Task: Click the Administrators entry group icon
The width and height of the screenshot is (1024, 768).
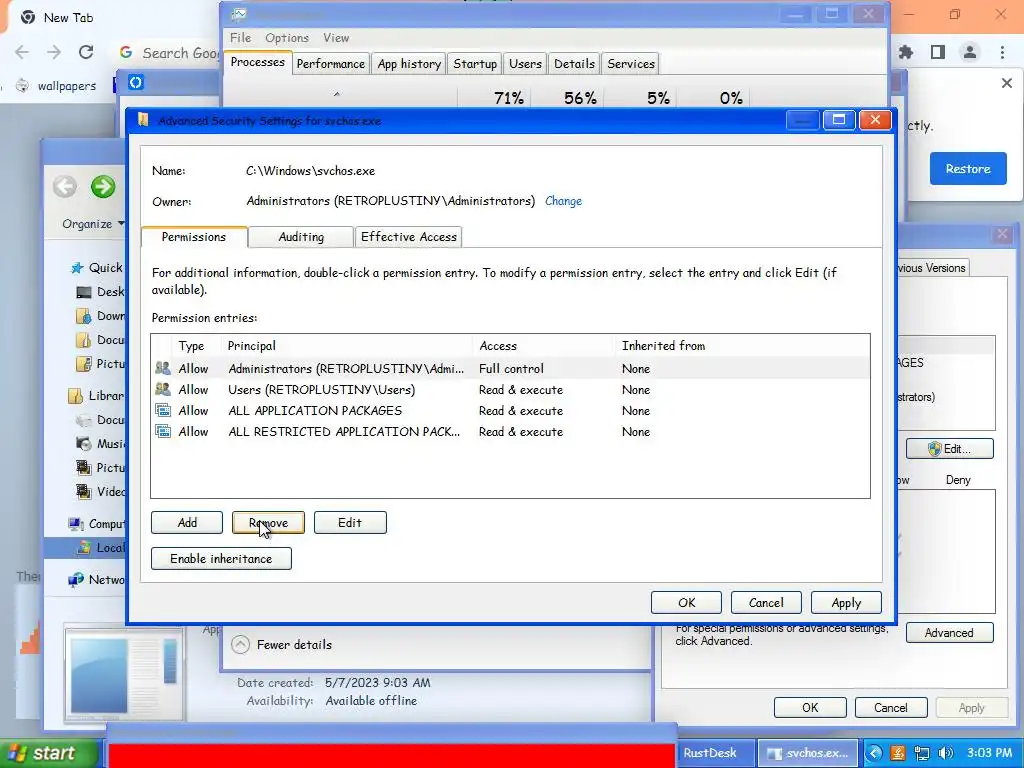Action: (163, 368)
